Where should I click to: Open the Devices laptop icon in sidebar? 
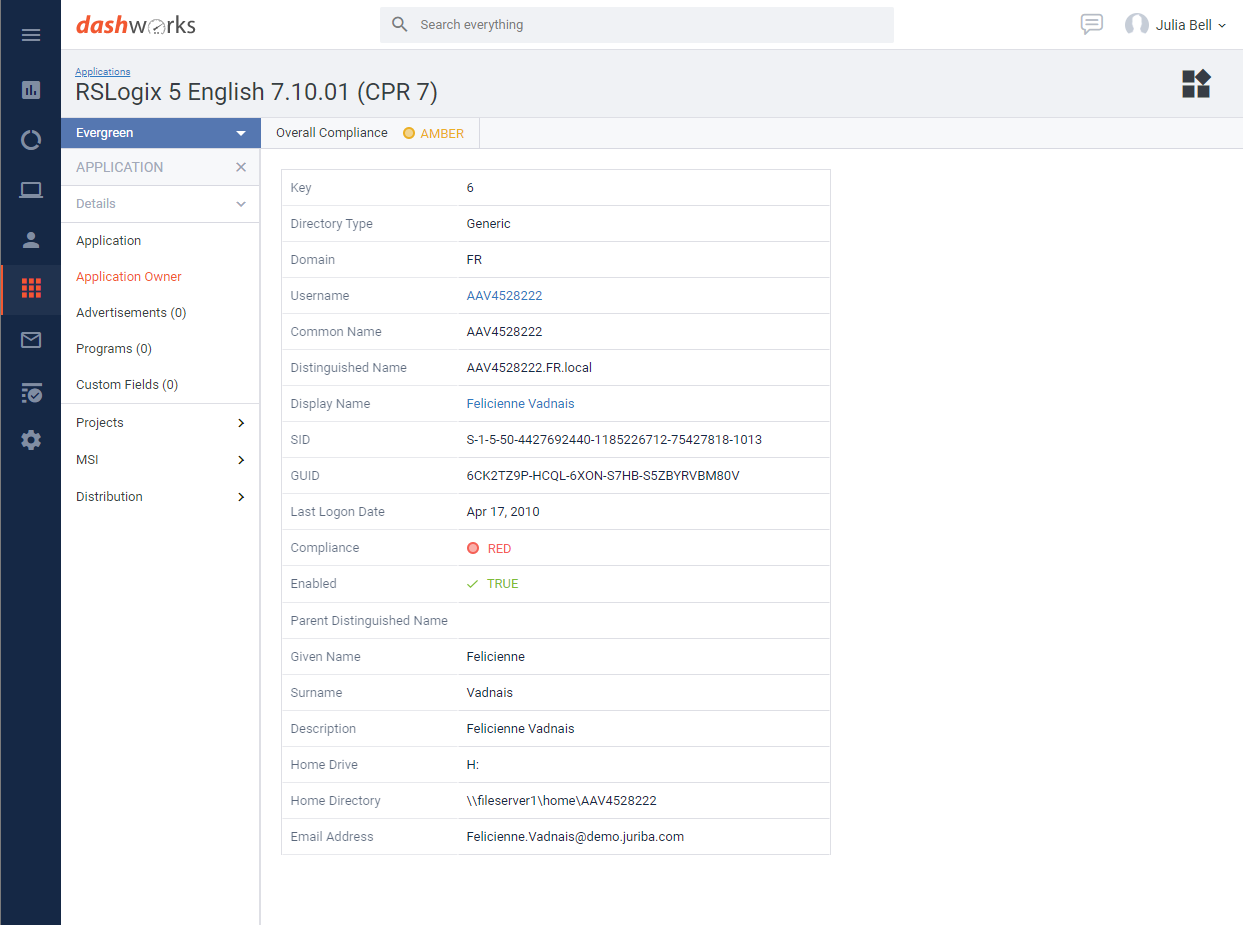[x=31, y=190]
